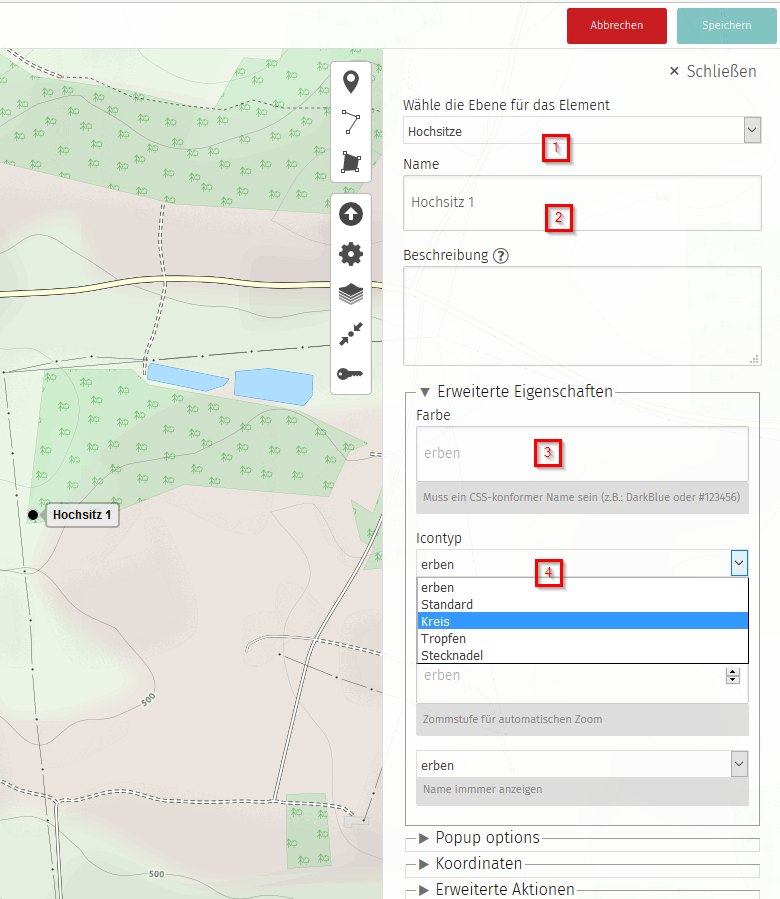Expand the Popup options section

tap(480, 838)
